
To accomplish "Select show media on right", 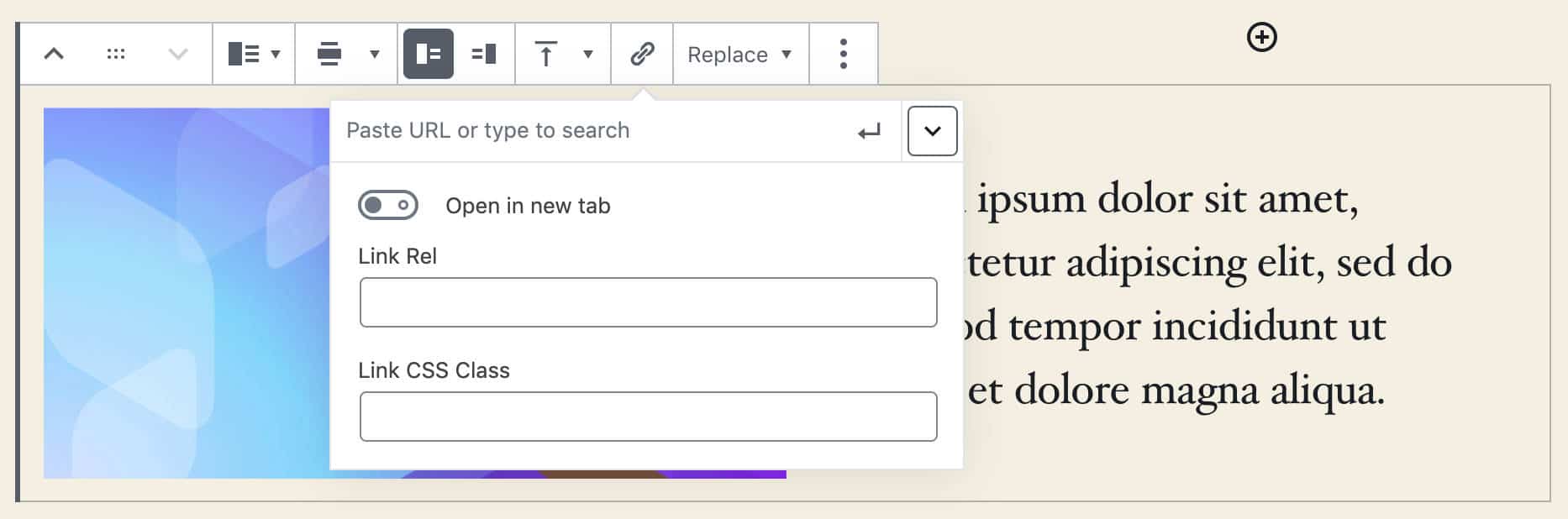I will (x=484, y=55).
